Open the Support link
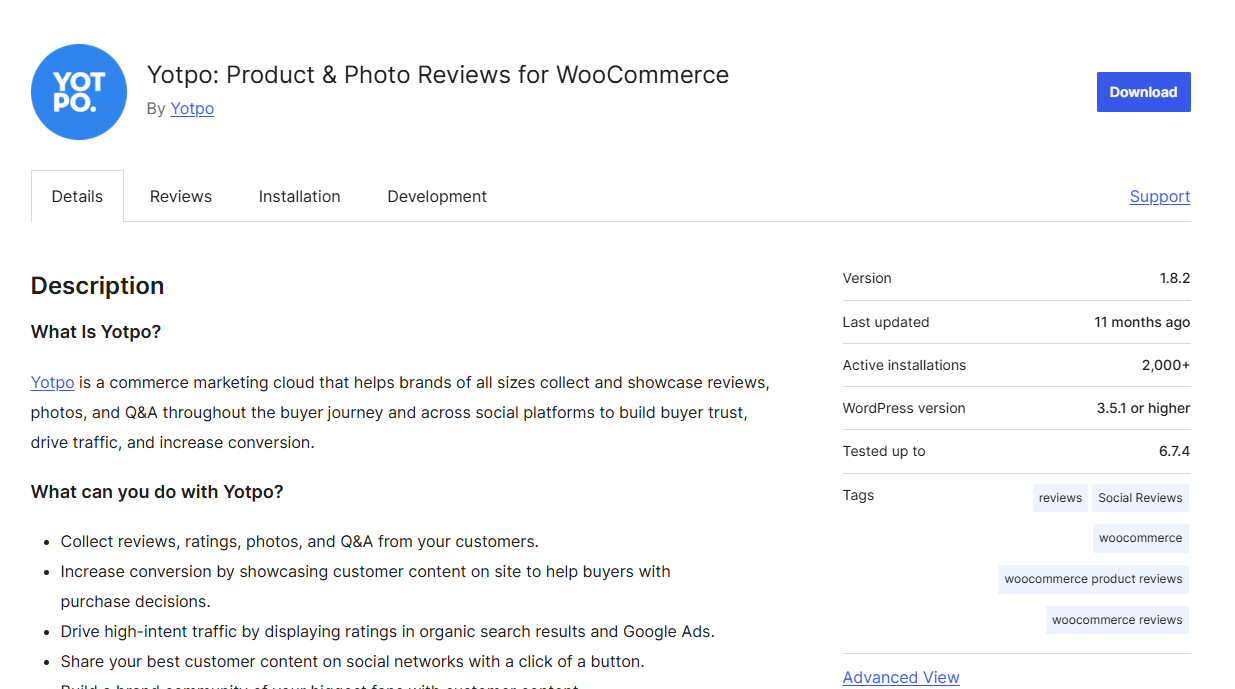Image resolution: width=1235 pixels, height=689 pixels. tap(1159, 196)
